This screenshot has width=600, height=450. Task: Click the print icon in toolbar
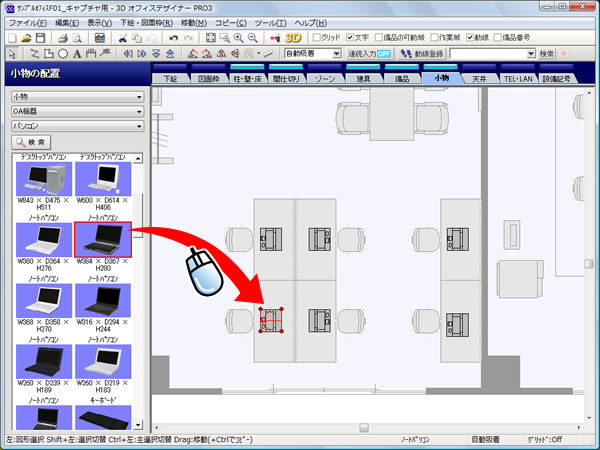point(63,37)
